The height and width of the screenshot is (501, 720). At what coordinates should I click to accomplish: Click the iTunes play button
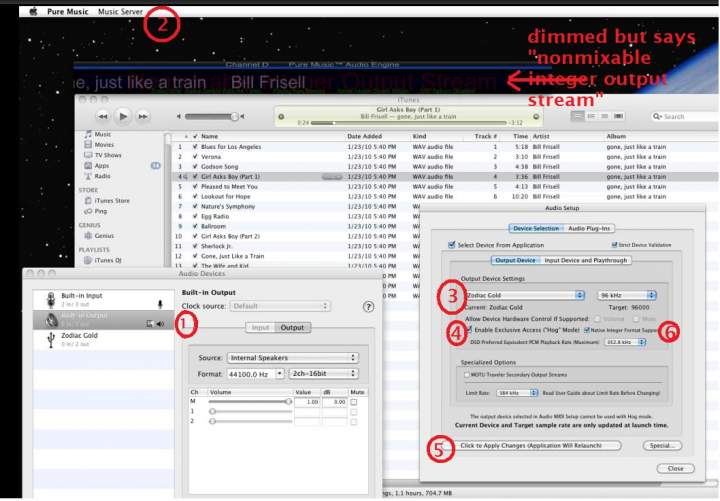pyautogui.click(x=123, y=117)
